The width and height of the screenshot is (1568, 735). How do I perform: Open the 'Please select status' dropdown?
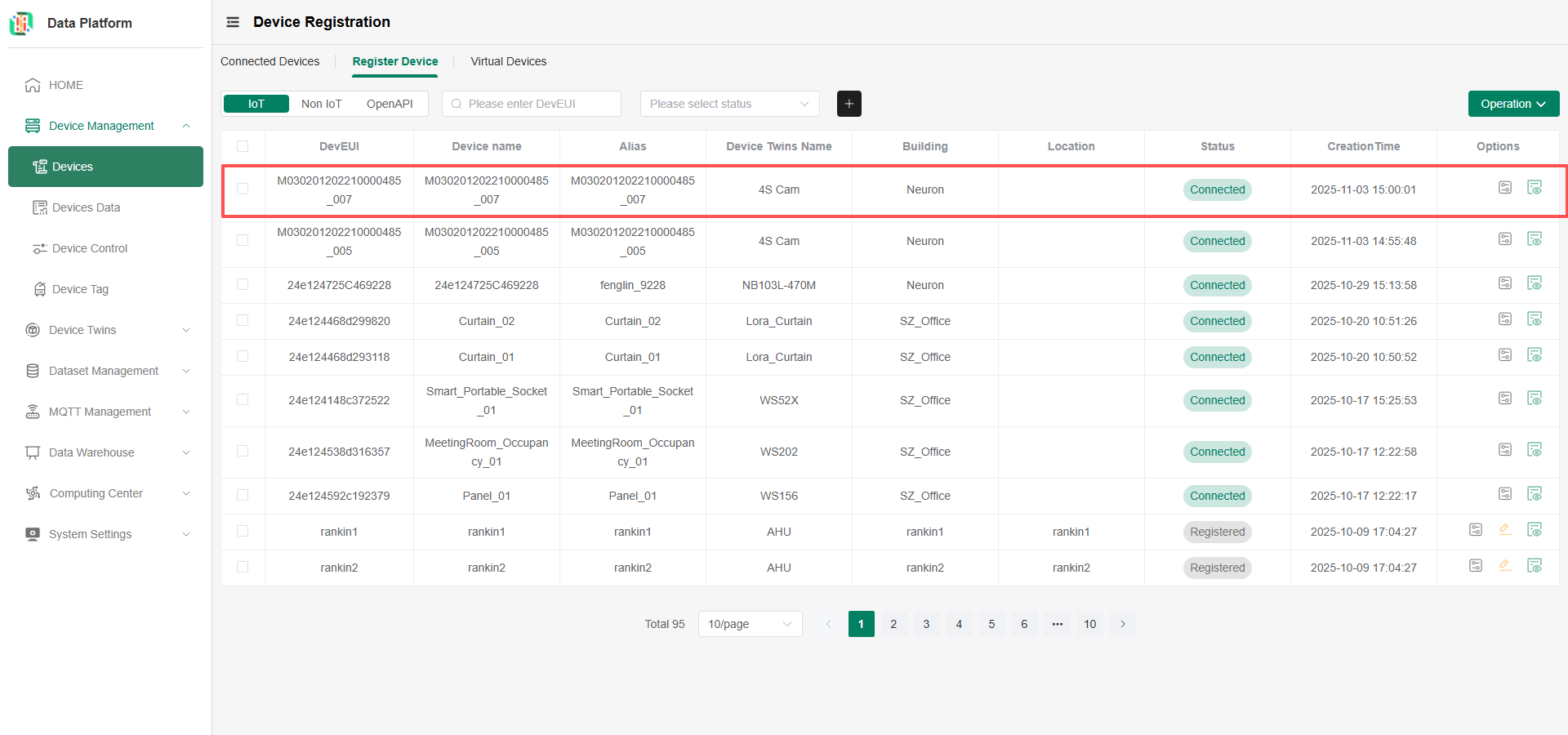pyautogui.click(x=729, y=104)
